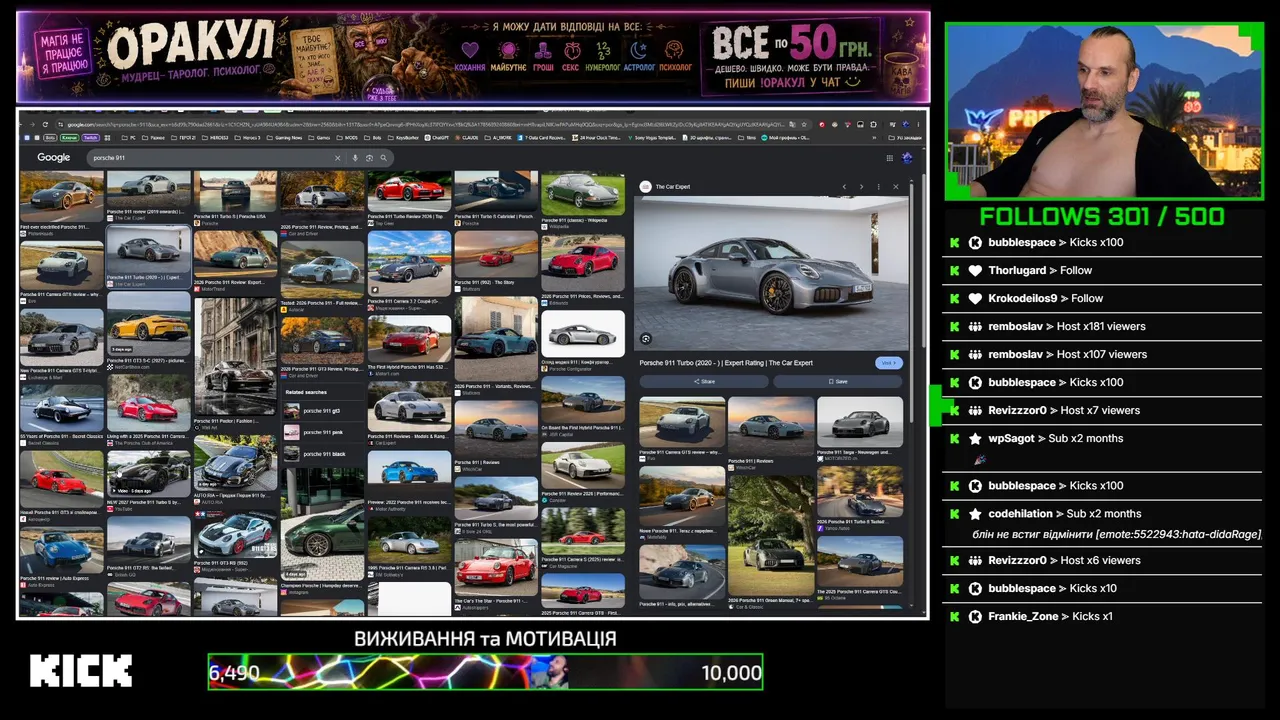Open the Porsche 911 Turbo S Cabriolet thumbnail

495,192
